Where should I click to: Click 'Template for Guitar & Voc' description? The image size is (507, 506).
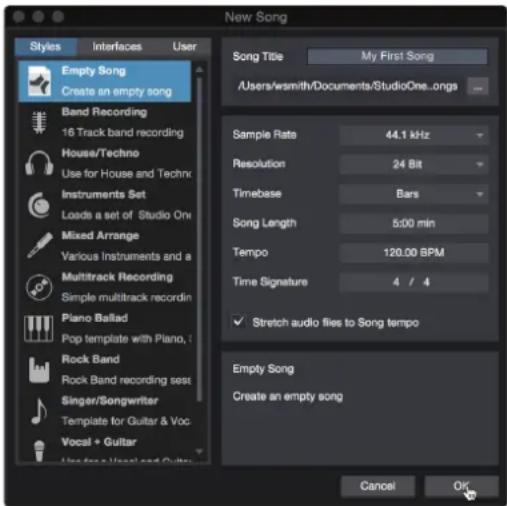tap(126, 421)
